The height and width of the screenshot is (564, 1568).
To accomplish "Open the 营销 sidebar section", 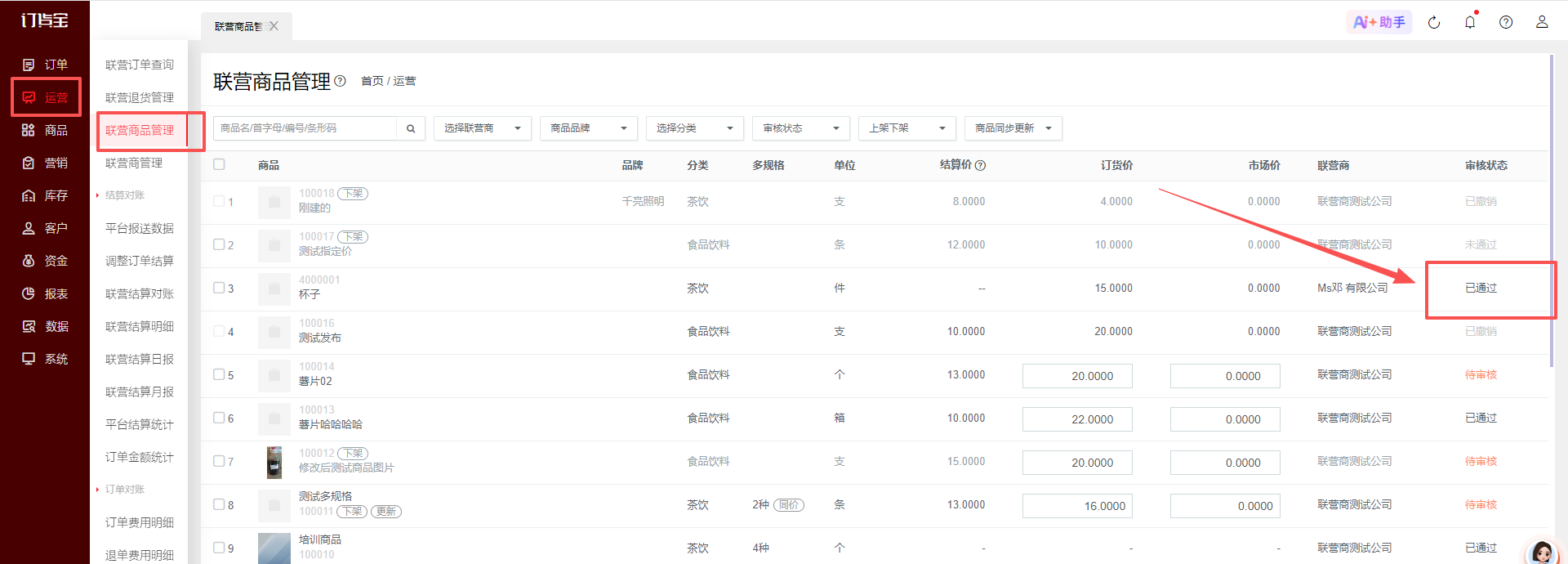I will (45, 163).
